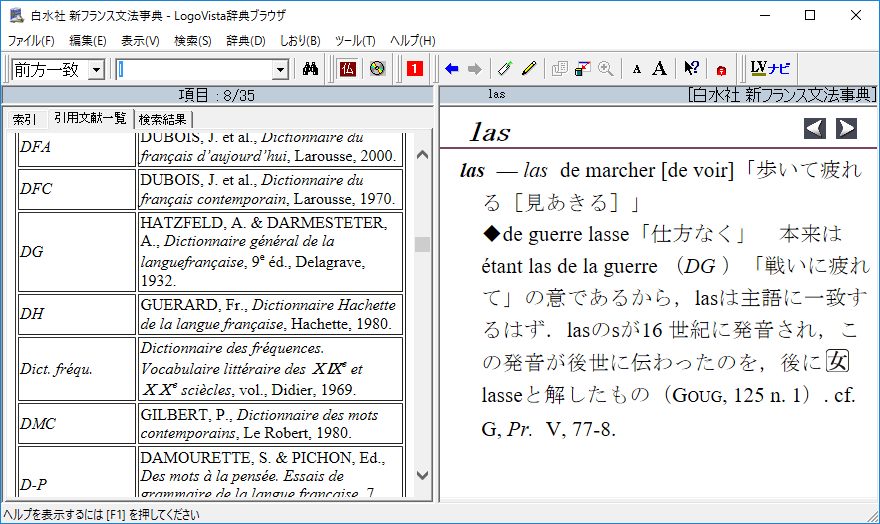Open the 編集(E) menu
The width and height of the screenshot is (880, 524).
coord(88,40)
